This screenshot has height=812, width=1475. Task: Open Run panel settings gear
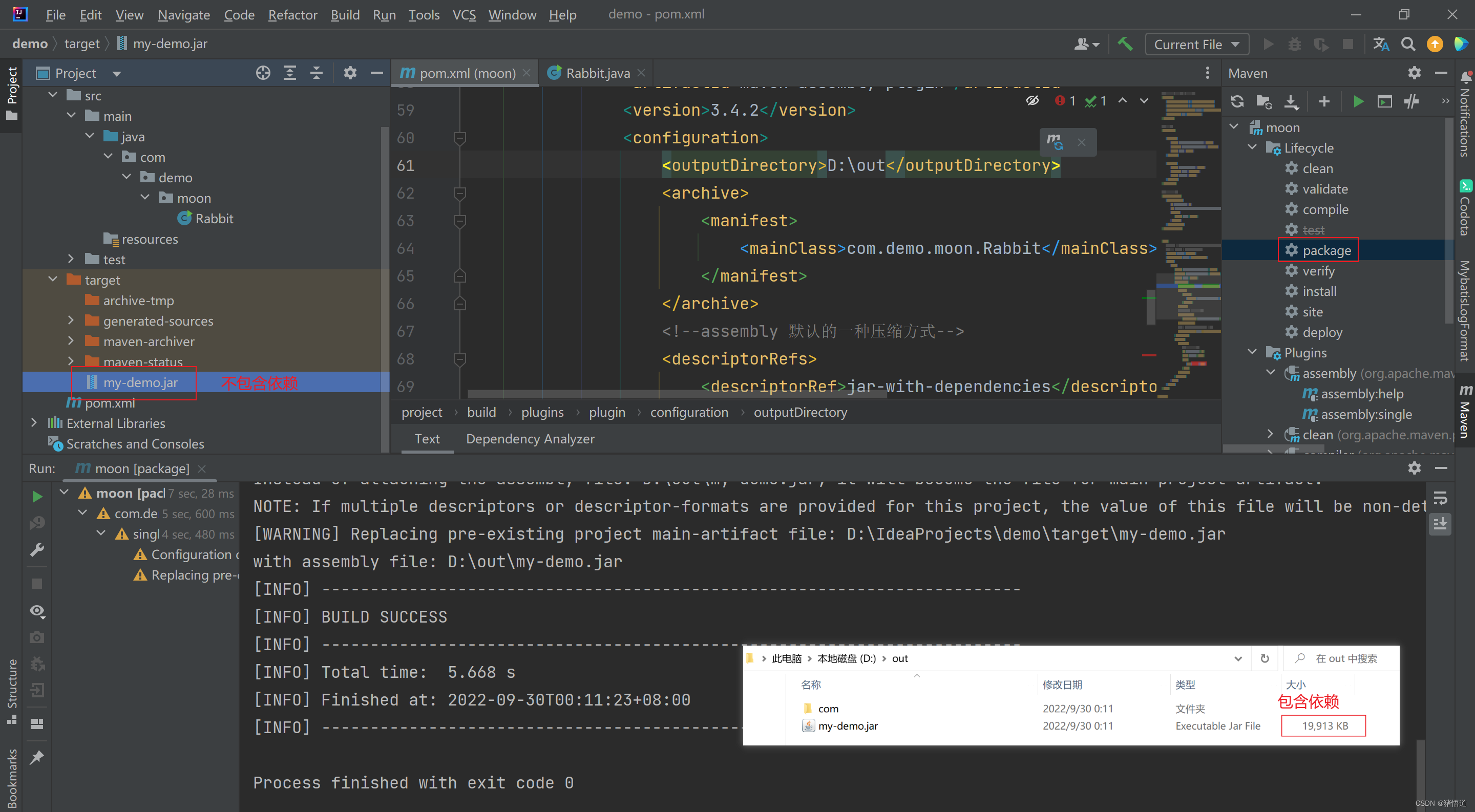(1414, 468)
